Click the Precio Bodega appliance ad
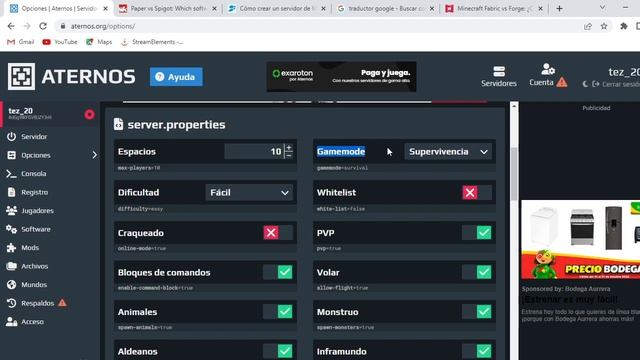Viewport: 640px width, 360px height. coord(580,239)
